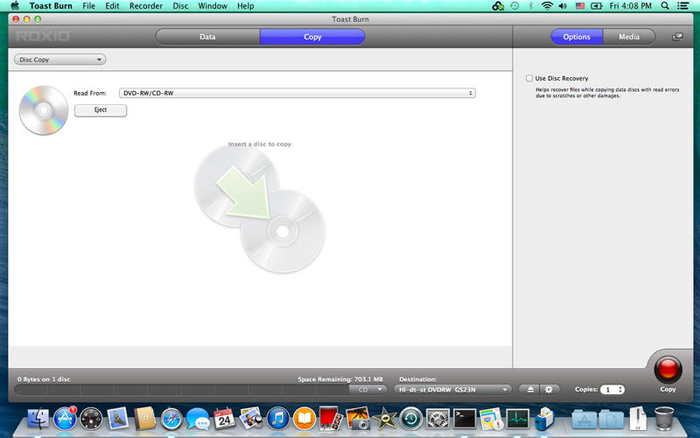Click the volume icon in menu bar
The image size is (700, 438).
click(x=563, y=6)
